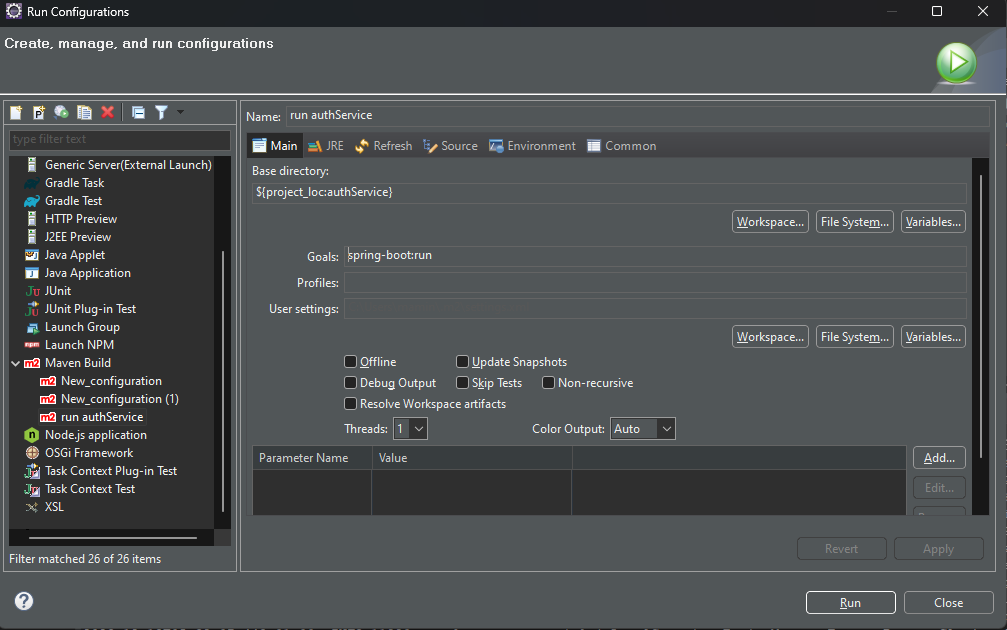Click the Close button
1007x630 pixels.
point(949,602)
